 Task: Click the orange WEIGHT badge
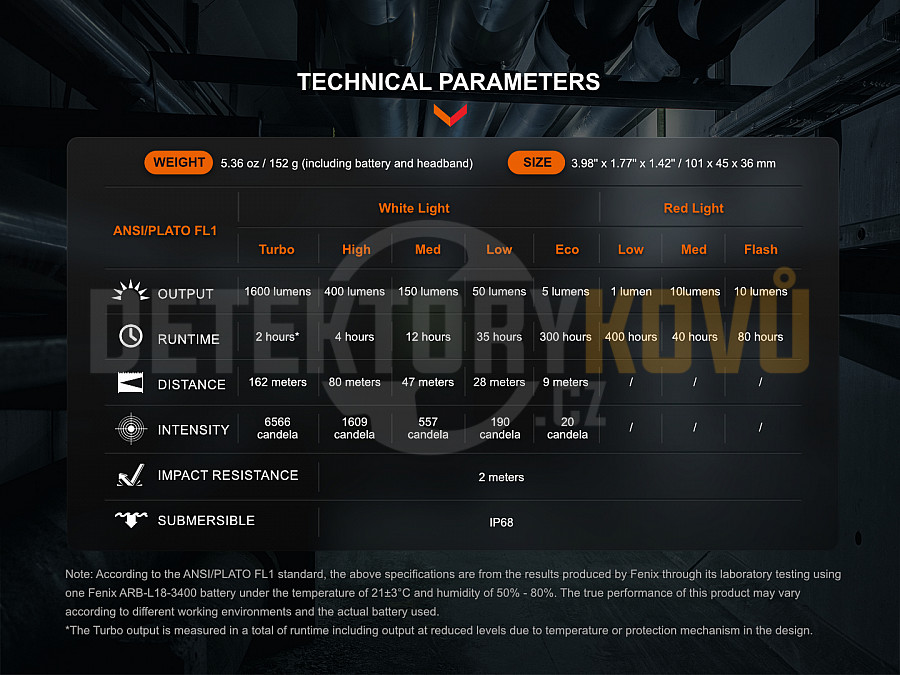[179, 163]
